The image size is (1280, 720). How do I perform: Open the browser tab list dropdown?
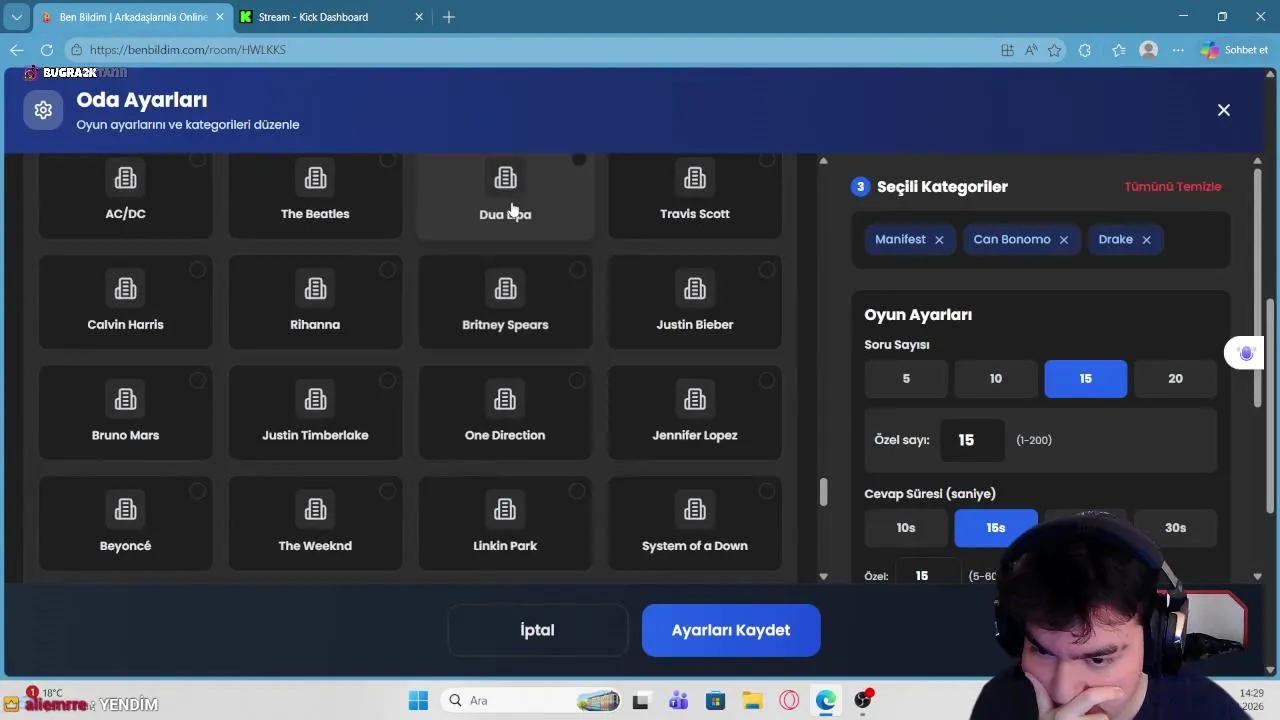click(17, 17)
